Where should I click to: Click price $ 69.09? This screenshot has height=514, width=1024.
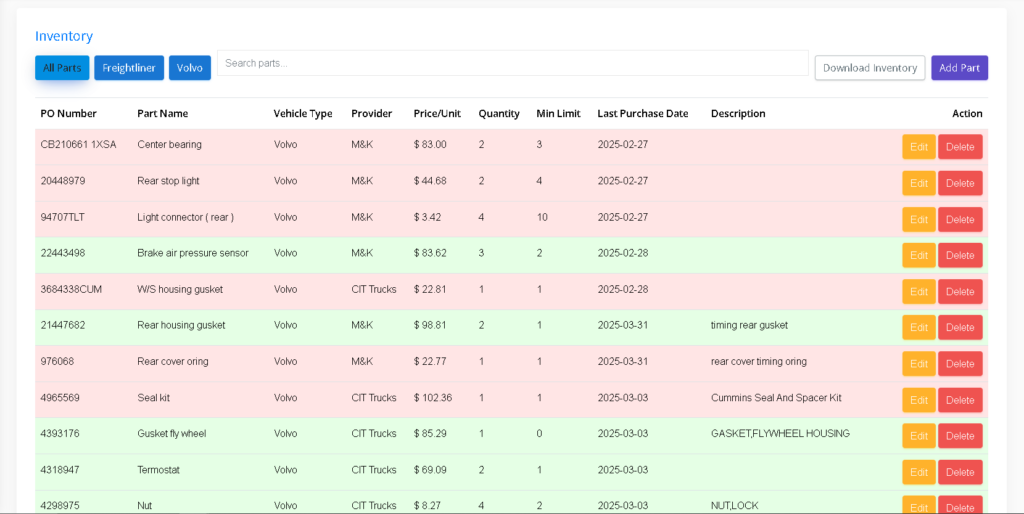pyautogui.click(x=430, y=470)
